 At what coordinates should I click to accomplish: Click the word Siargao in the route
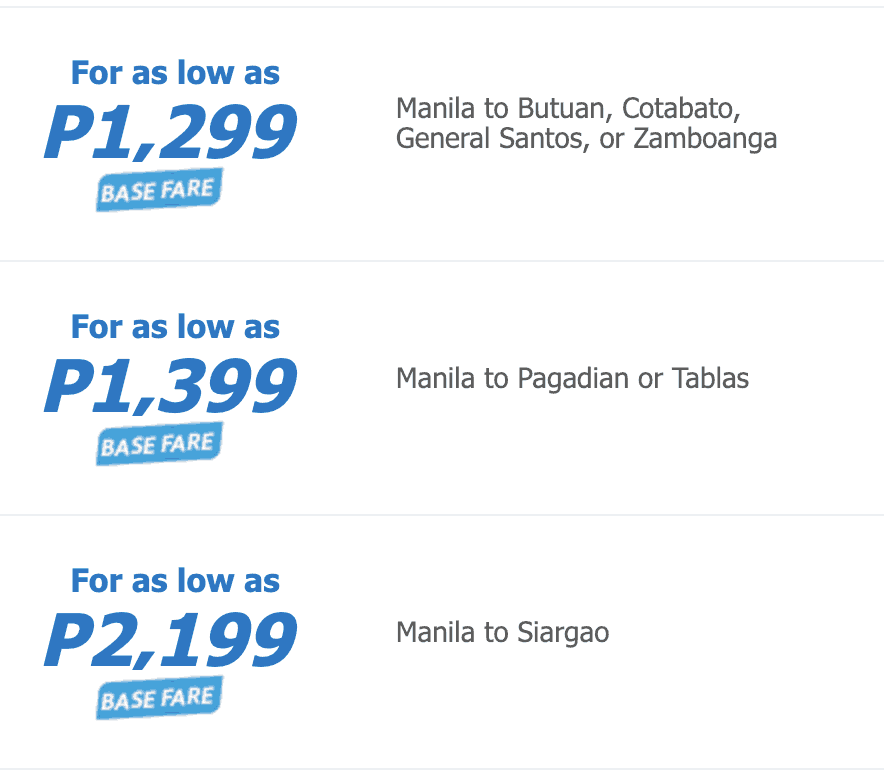click(563, 633)
